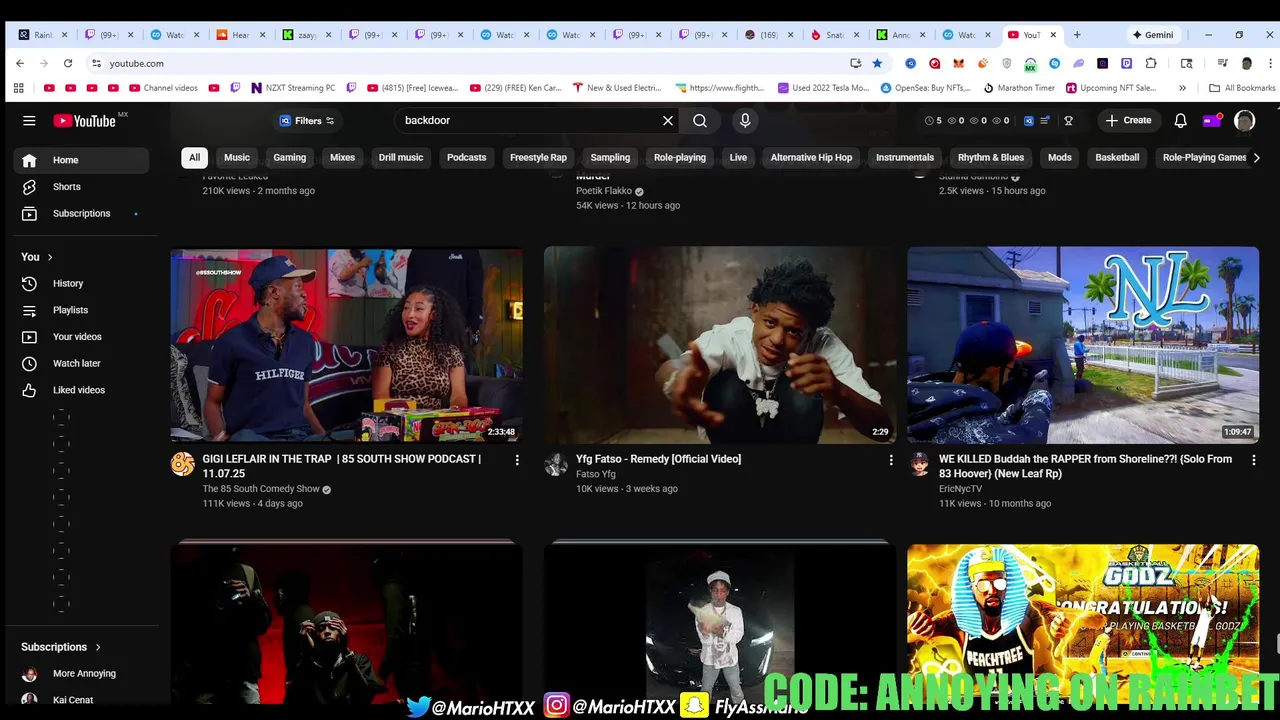
Task: Click Yfg Fatso - Remedy video title
Action: click(x=658, y=459)
